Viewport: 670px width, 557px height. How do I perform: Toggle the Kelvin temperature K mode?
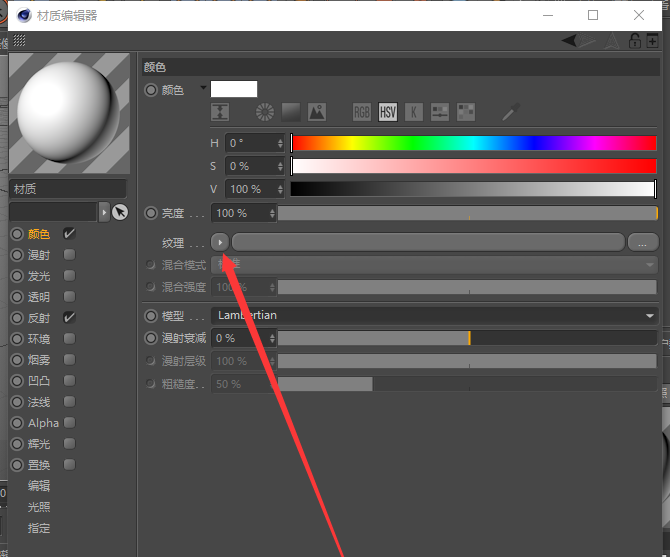414,112
